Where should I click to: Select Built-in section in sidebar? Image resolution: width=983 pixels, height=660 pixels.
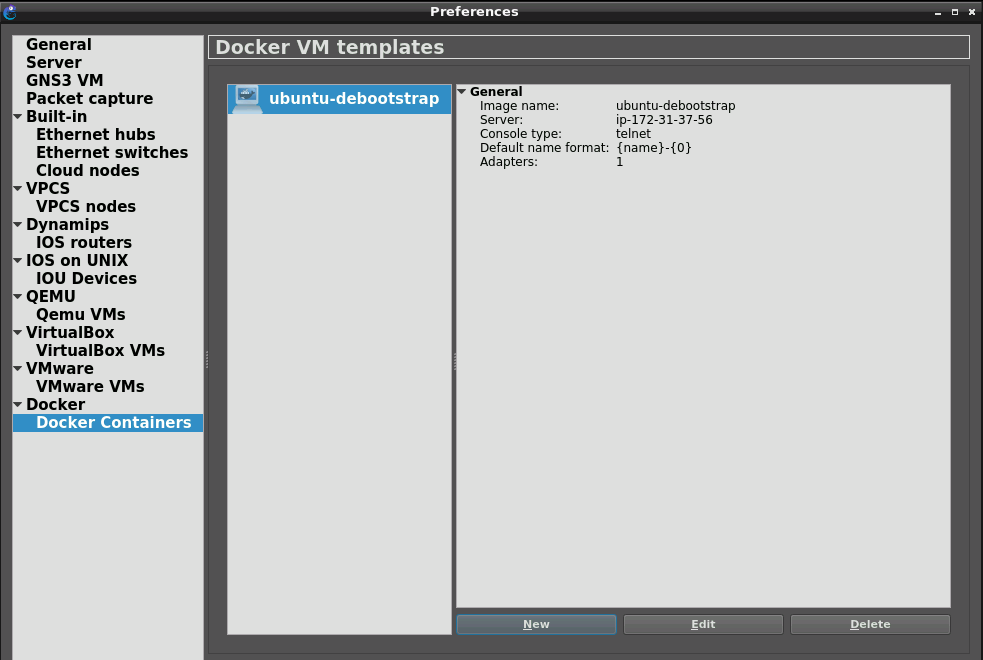click(56, 117)
